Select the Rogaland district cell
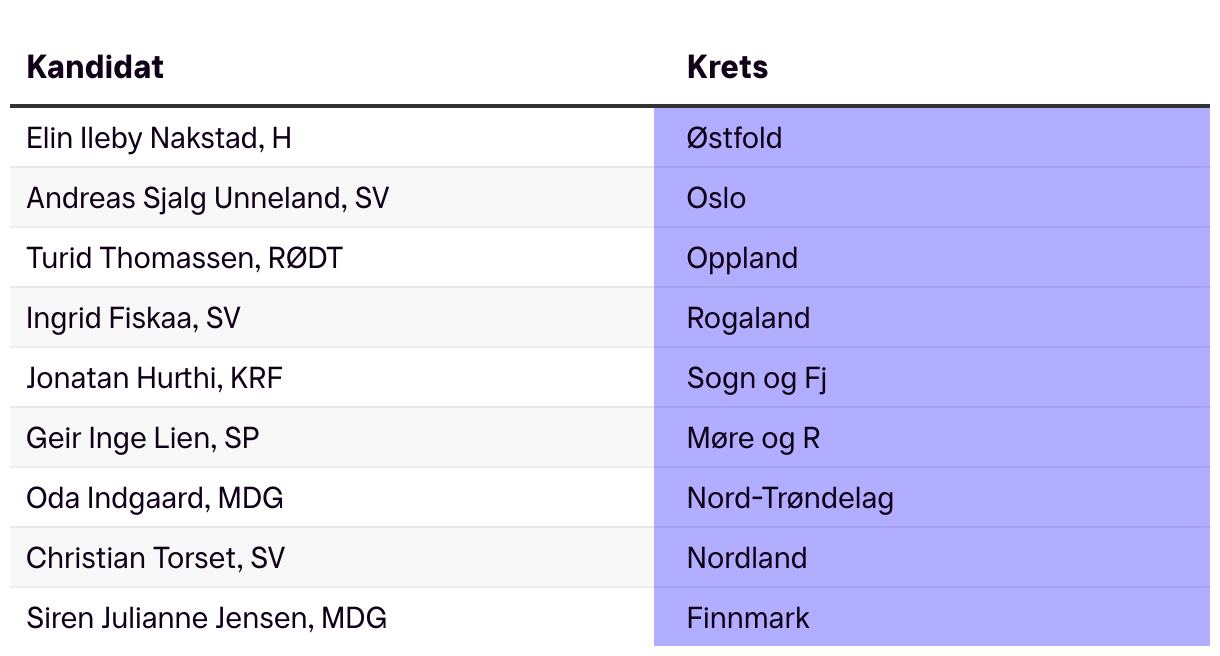The image size is (1220, 656). 748,318
